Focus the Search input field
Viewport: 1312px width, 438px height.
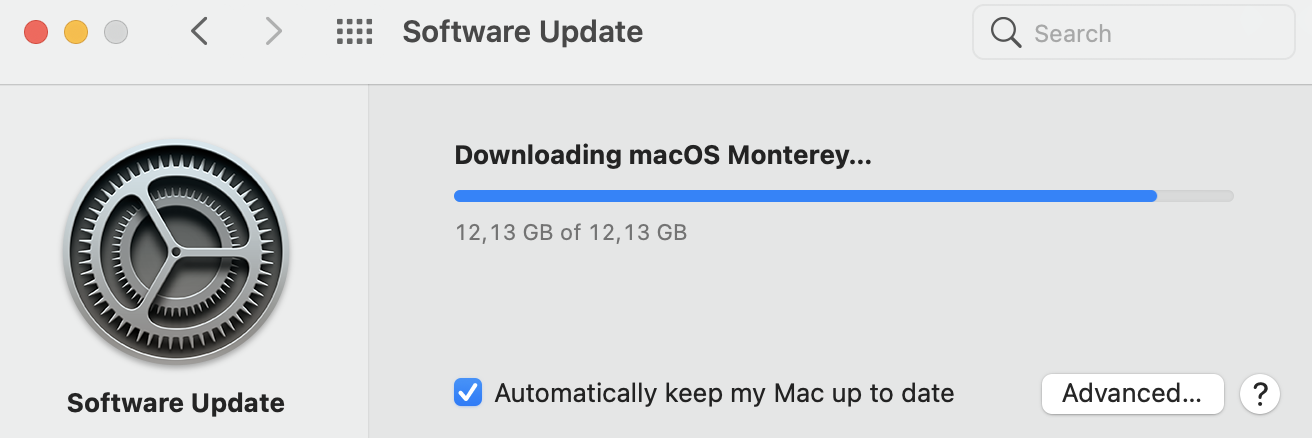click(x=1133, y=33)
